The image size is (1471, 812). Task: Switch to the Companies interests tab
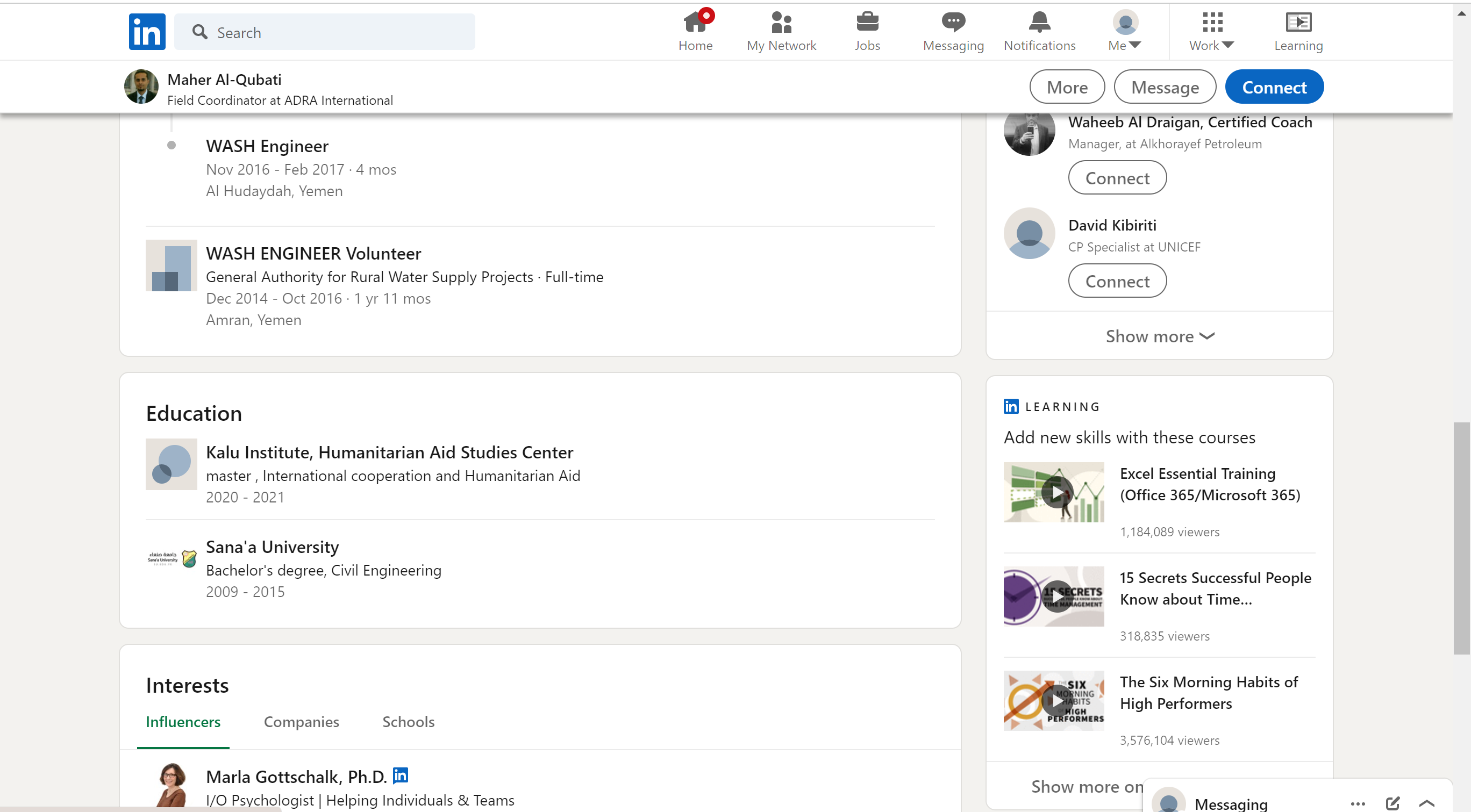point(301,721)
